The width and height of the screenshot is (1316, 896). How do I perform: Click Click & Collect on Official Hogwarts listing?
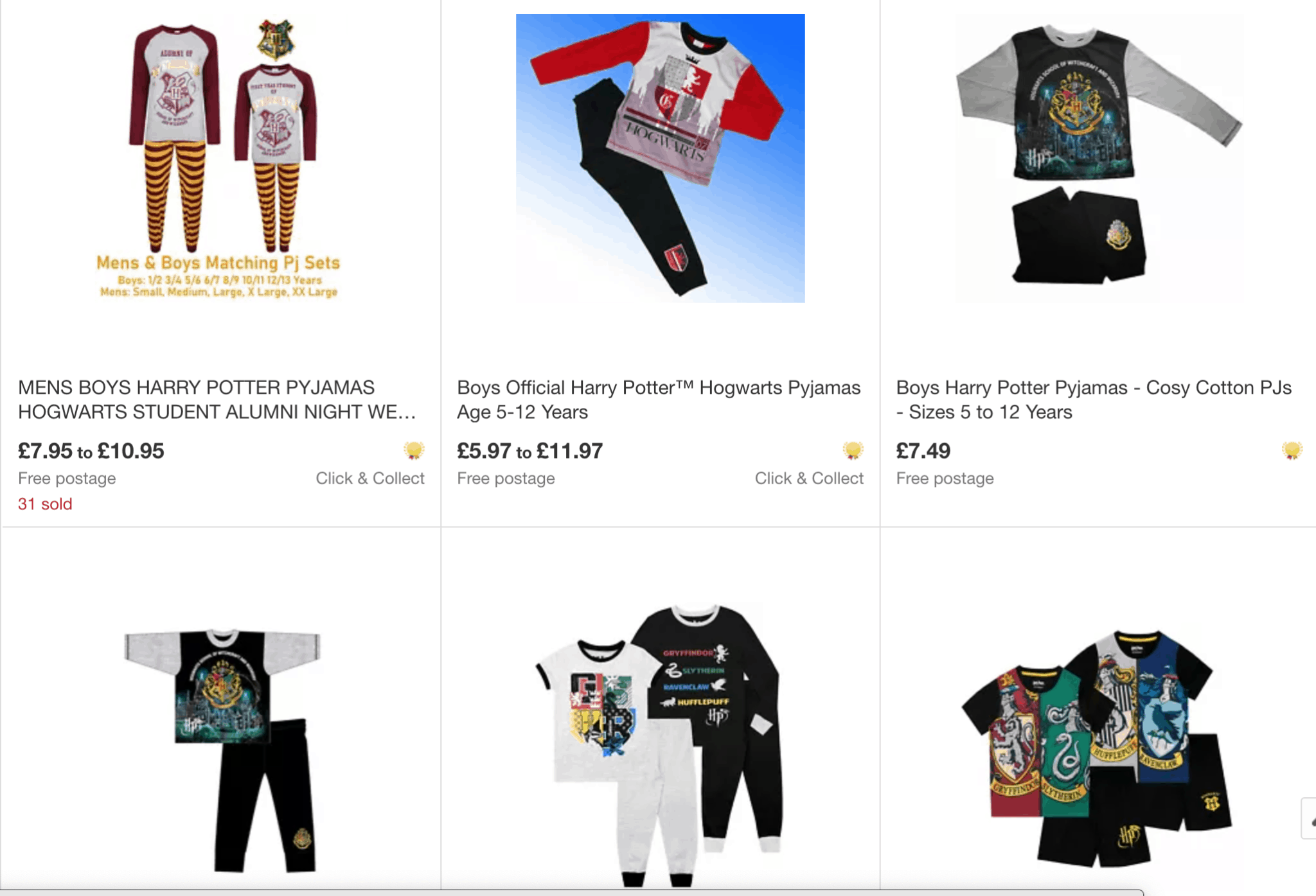point(809,479)
